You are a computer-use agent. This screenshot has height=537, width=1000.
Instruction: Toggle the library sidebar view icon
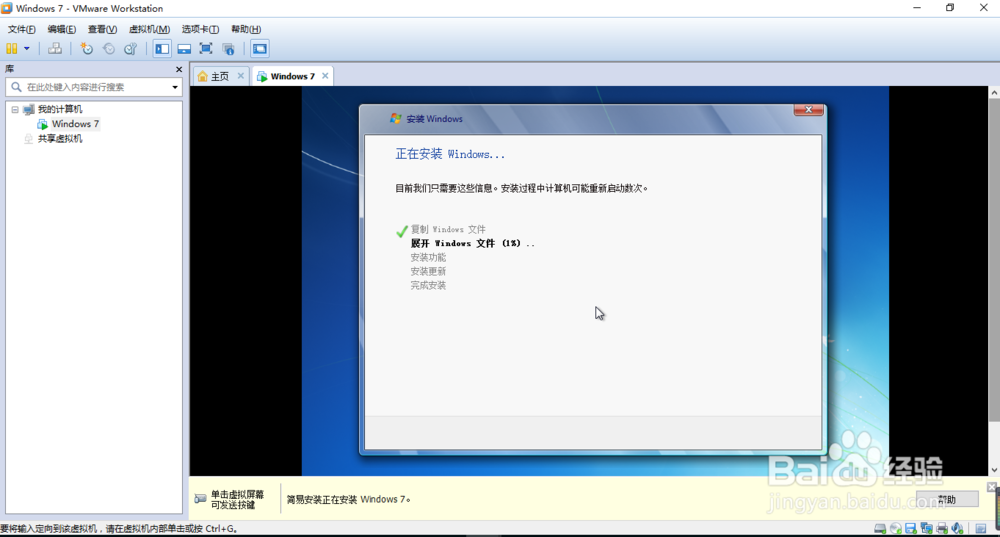tap(162, 48)
